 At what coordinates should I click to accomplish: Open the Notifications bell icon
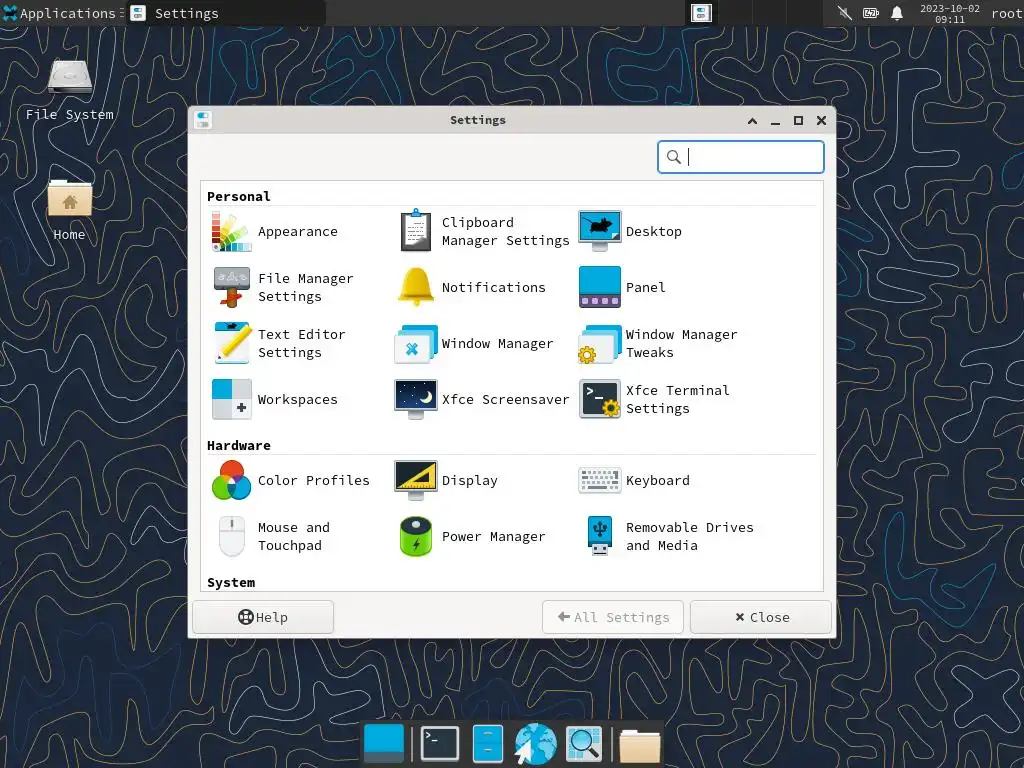[415, 287]
